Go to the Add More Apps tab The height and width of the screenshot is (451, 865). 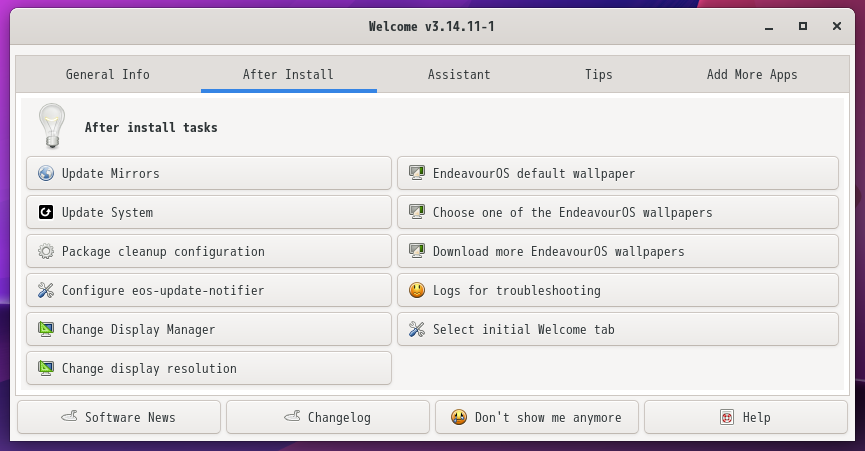click(752, 74)
